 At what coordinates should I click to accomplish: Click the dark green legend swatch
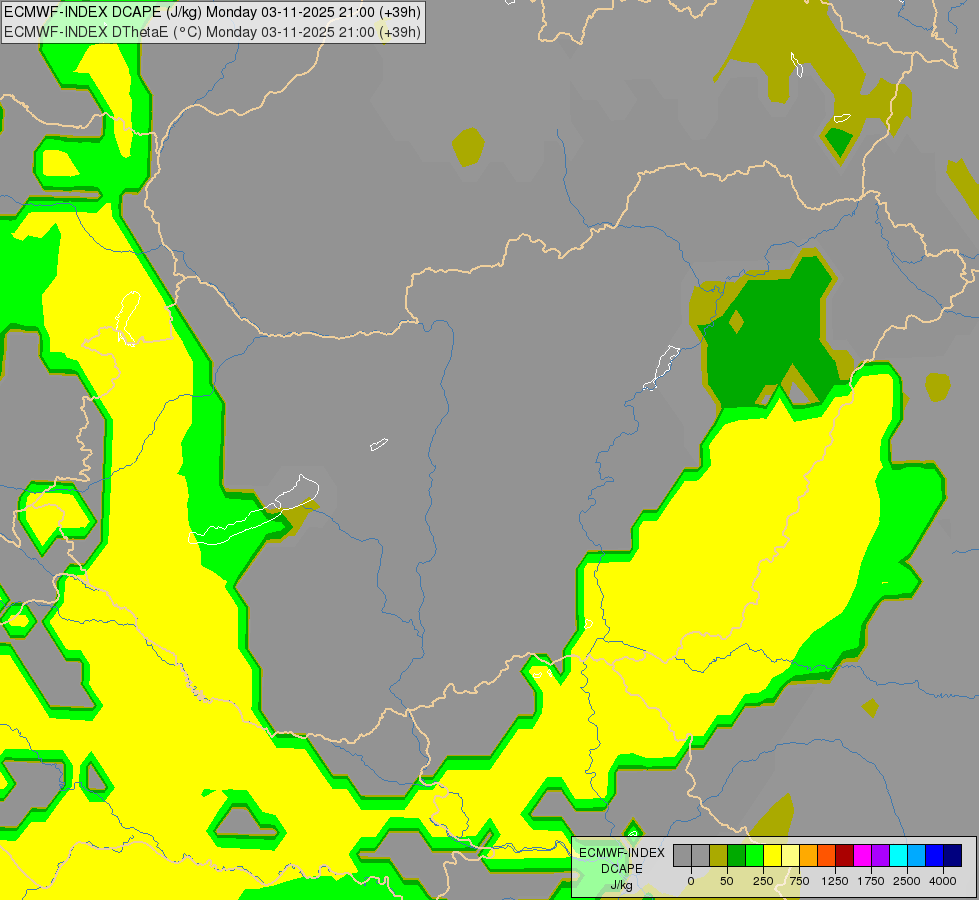(736, 855)
